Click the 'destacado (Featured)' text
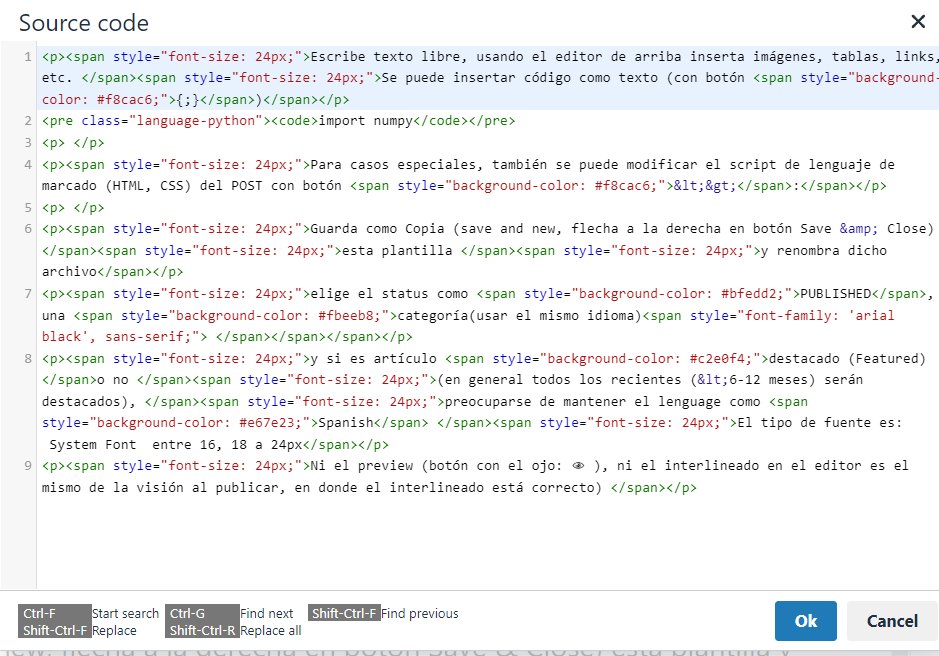 (x=847, y=358)
